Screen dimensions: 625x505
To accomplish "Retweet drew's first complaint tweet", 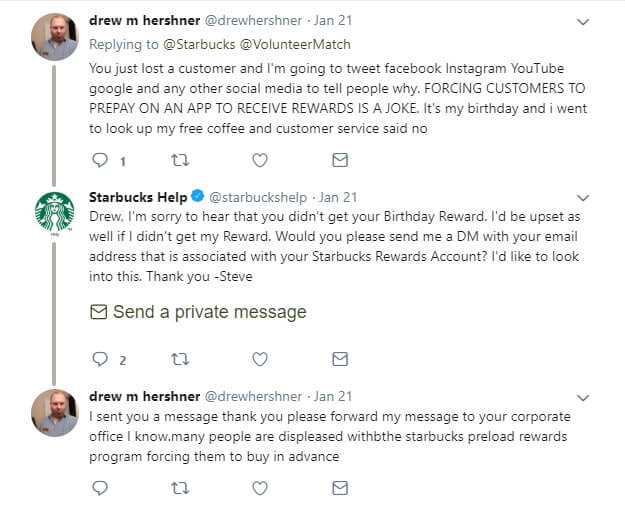I will click(180, 160).
